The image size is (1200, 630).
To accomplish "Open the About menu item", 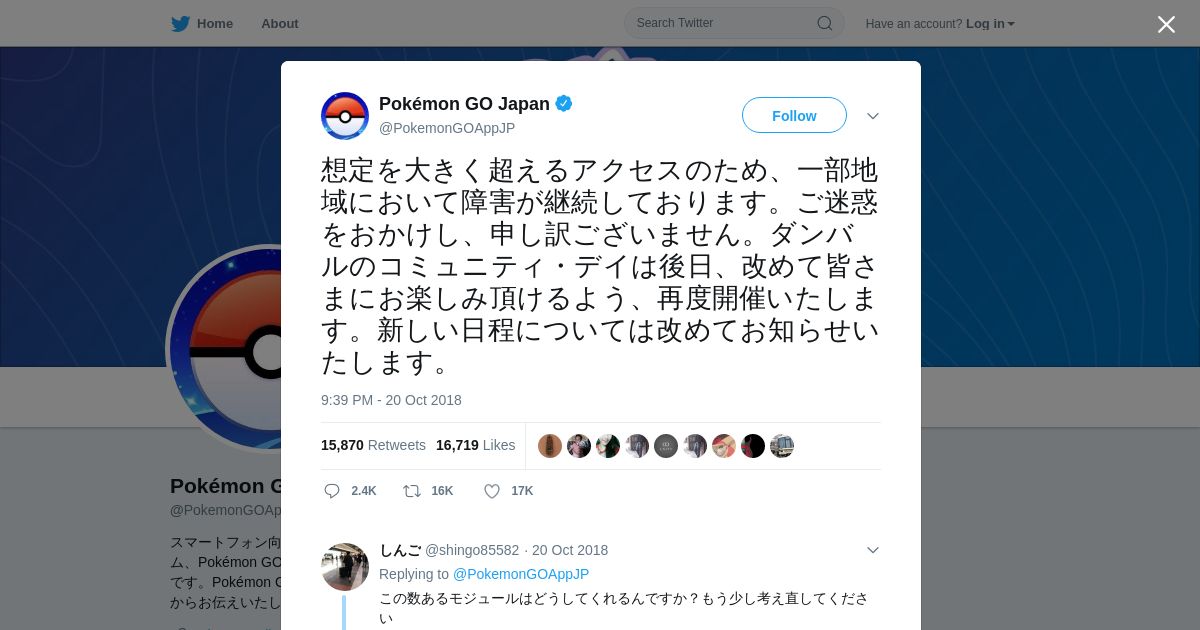I will click(280, 23).
